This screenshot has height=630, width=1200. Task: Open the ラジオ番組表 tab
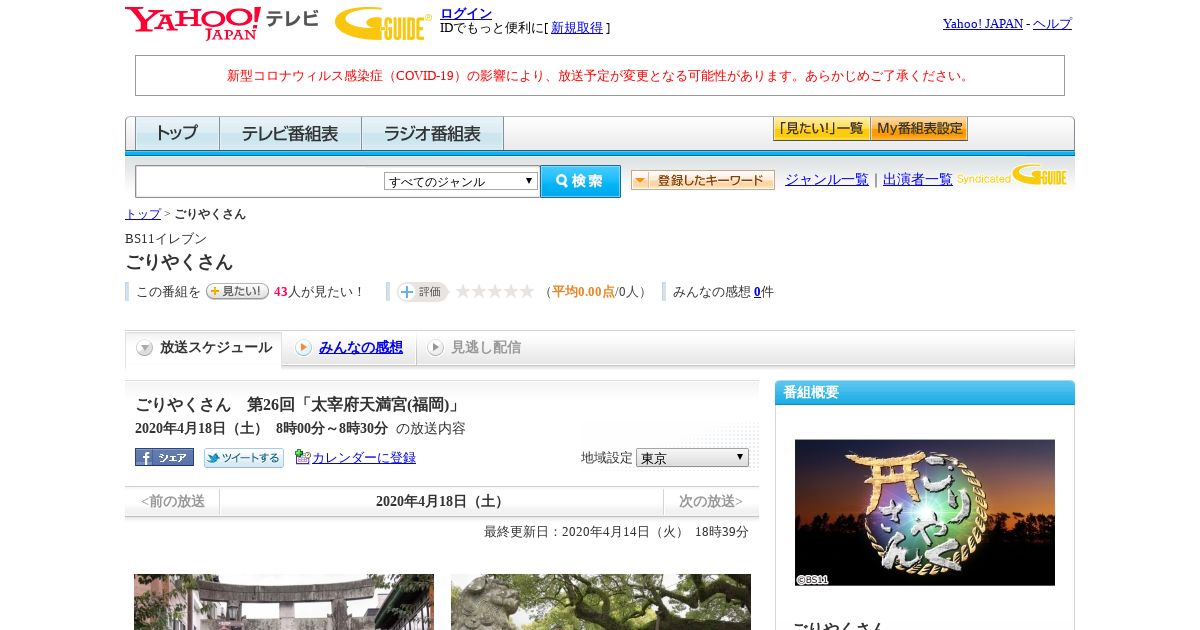(x=432, y=133)
